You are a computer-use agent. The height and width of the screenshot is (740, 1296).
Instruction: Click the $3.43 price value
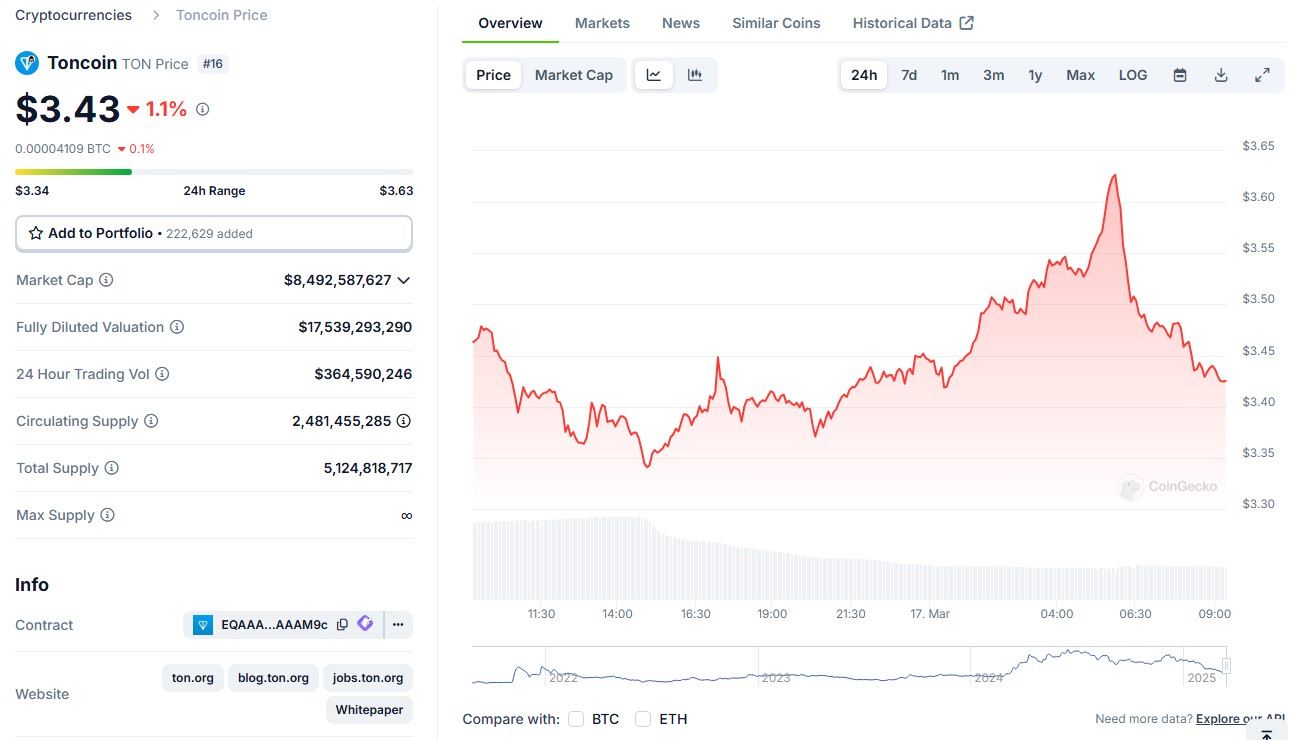pyautogui.click(x=68, y=109)
